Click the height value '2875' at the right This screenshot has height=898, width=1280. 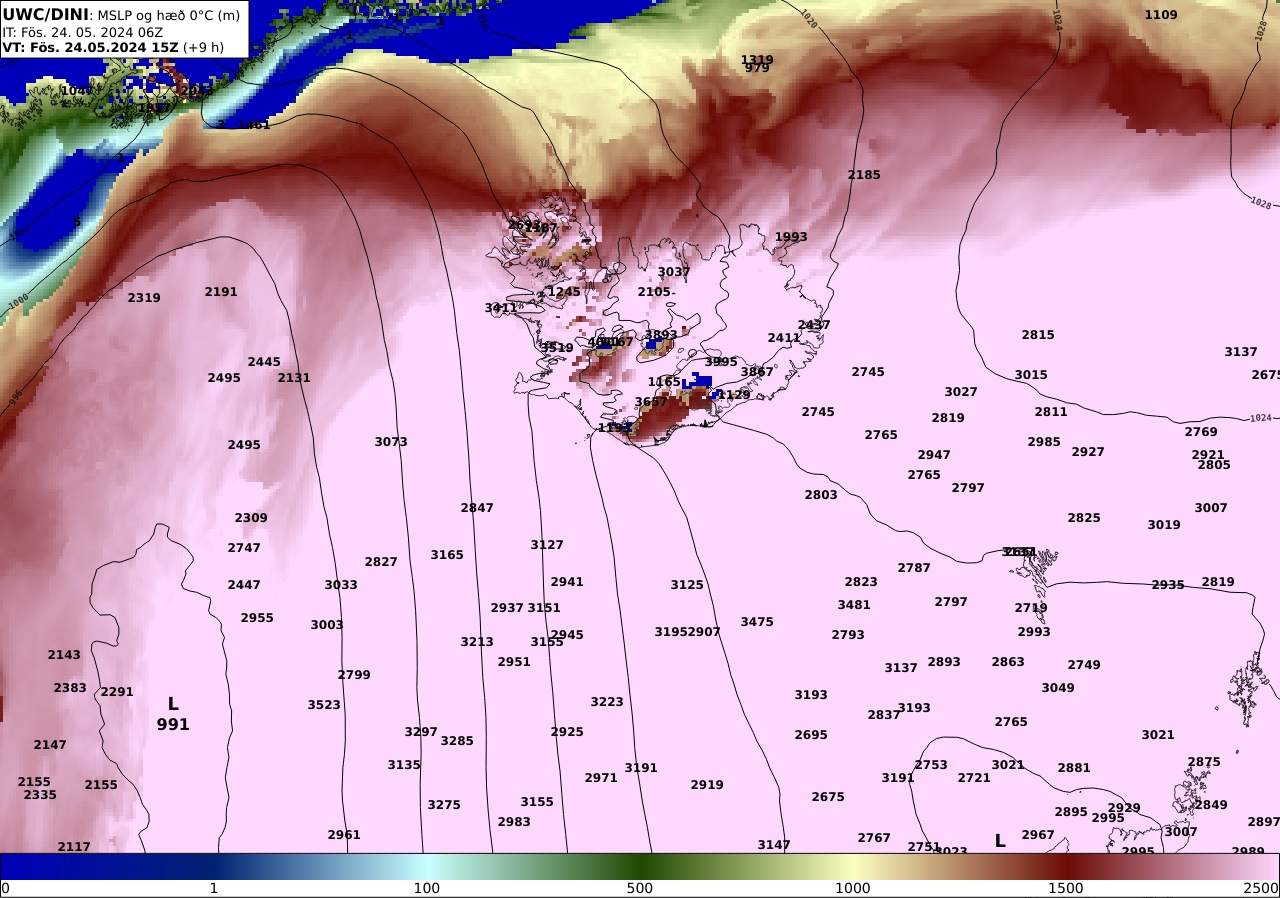[x=1204, y=762]
